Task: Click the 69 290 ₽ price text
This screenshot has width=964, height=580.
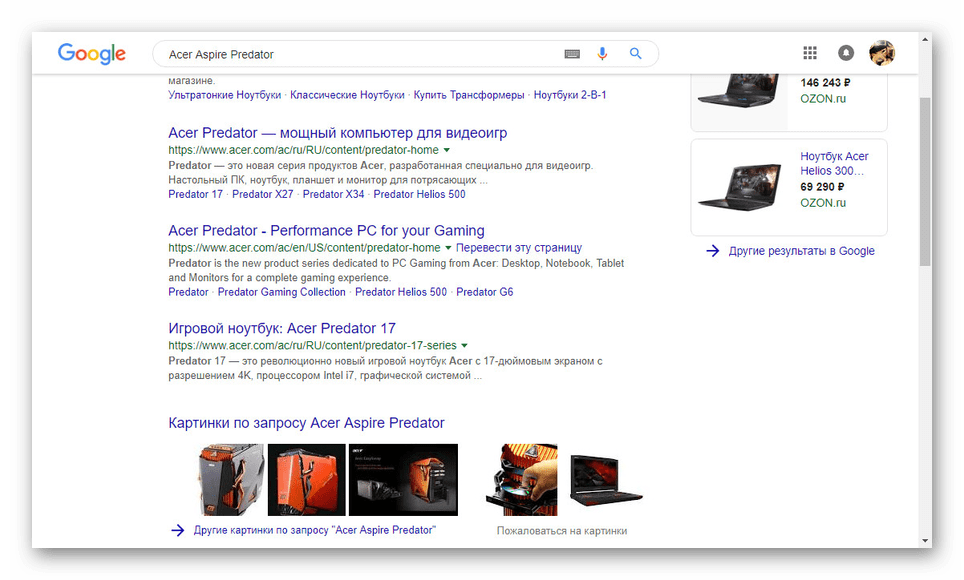Action: click(x=822, y=186)
